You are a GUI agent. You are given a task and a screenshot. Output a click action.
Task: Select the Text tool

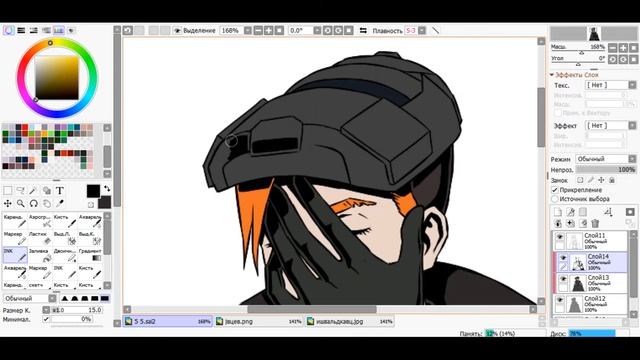pos(60,191)
